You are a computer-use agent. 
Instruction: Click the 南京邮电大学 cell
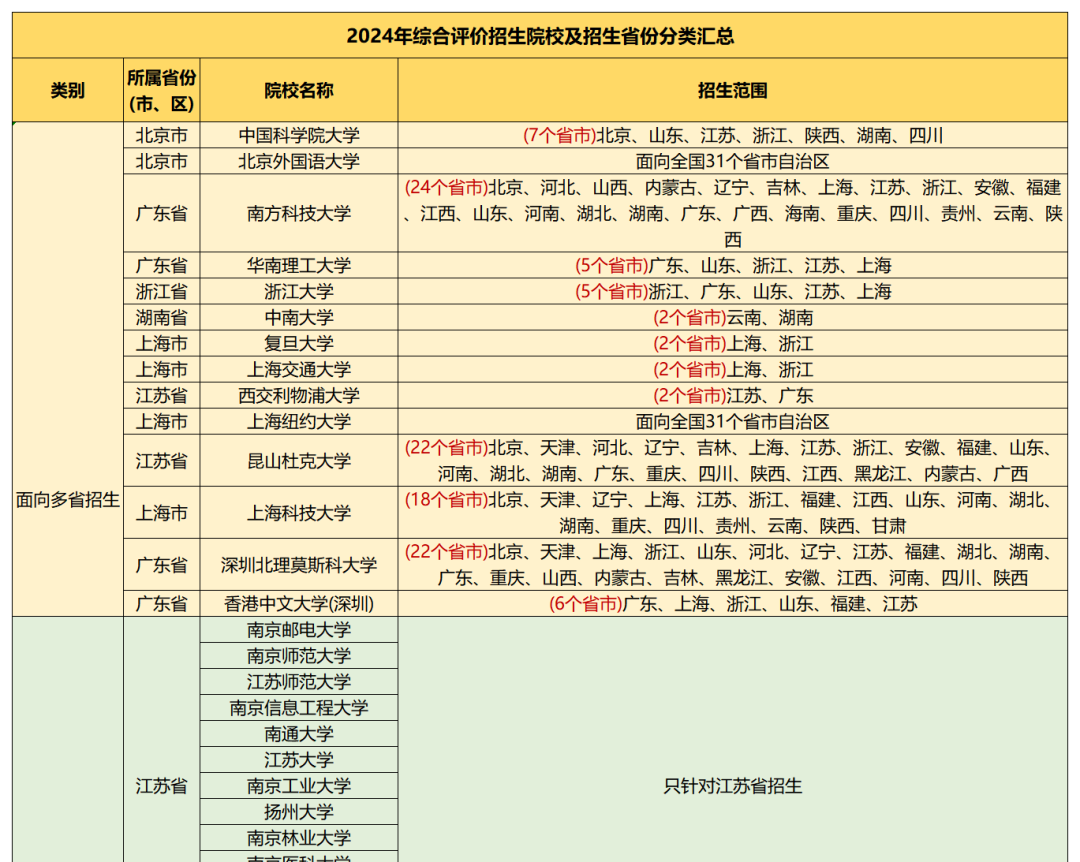click(299, 630)
